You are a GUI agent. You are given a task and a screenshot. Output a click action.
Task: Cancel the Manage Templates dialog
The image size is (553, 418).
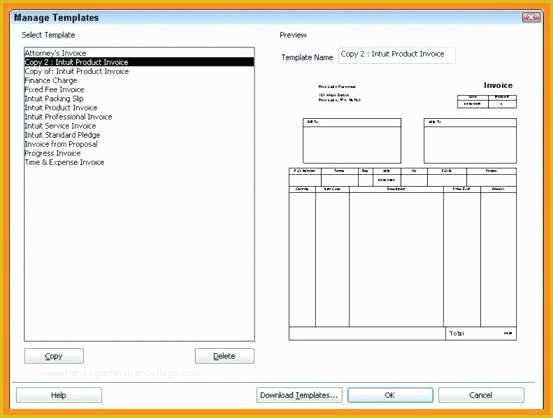pyautogui.click(x=481, y=395)
